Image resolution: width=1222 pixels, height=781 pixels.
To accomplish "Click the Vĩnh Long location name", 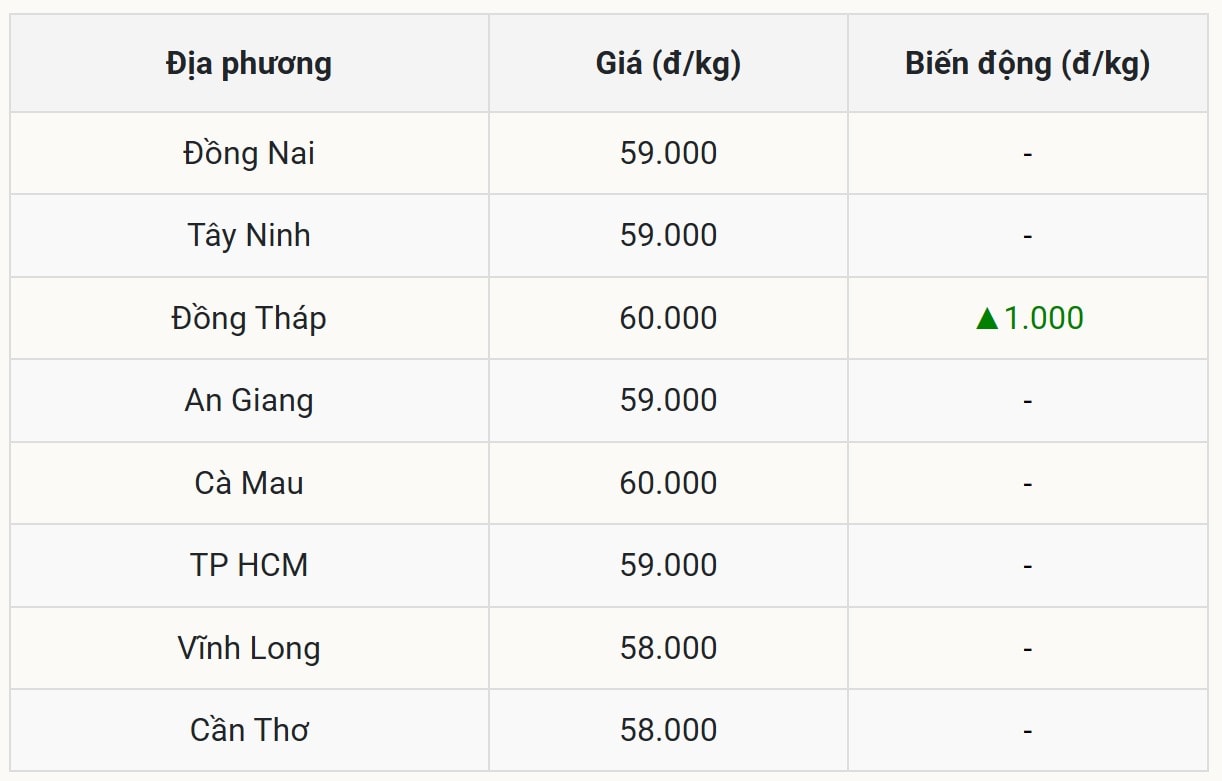I will pyautogui.click(x=249, y=649).
